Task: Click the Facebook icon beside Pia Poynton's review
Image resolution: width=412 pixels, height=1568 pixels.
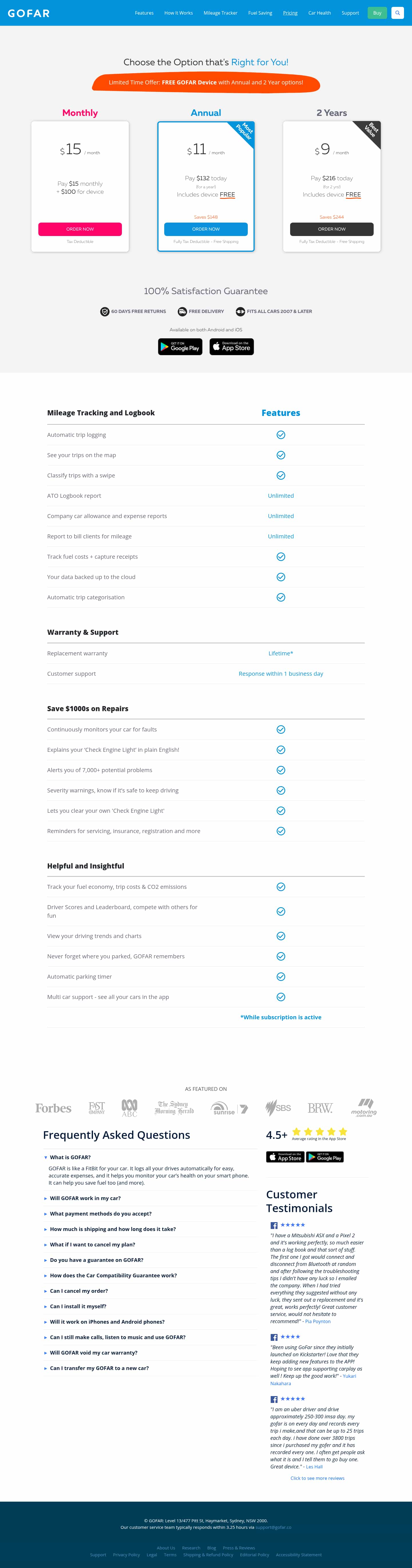Action: click(x=274, y=1226)
